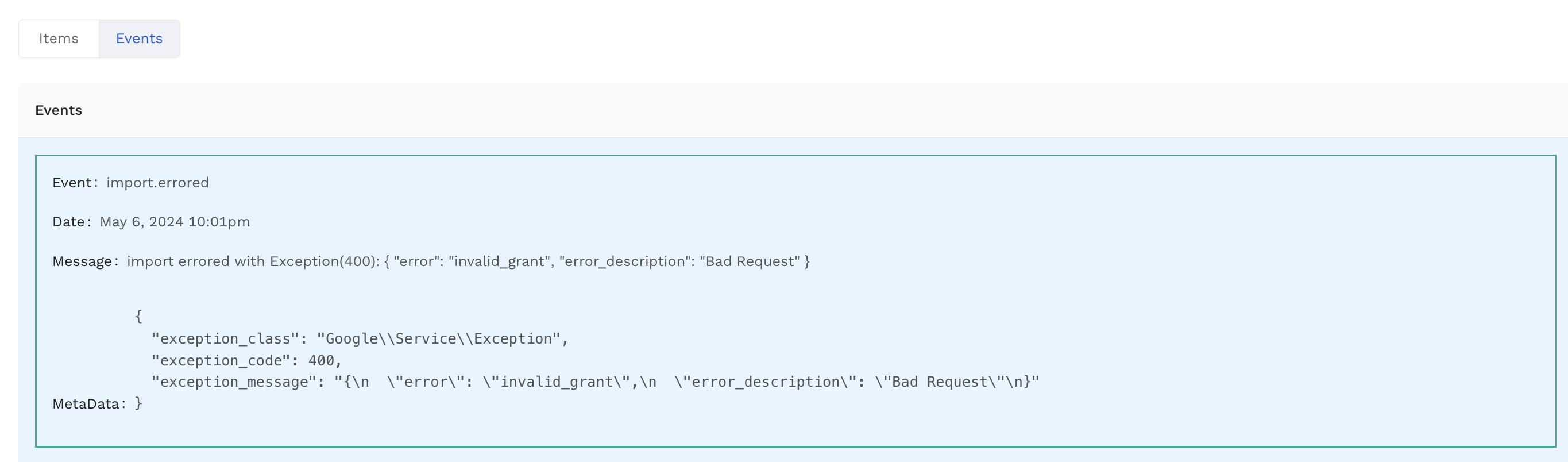Switch to the Items tab

(x=59, y=38)
